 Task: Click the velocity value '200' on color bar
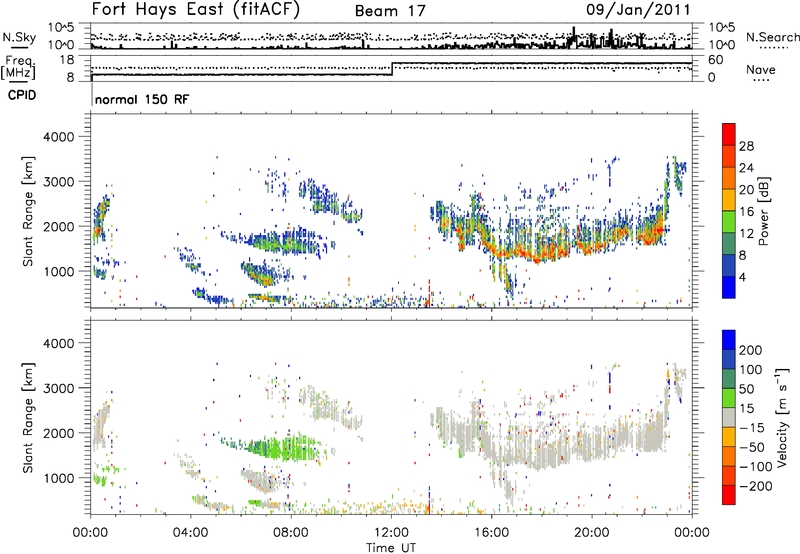click(751, 350)
